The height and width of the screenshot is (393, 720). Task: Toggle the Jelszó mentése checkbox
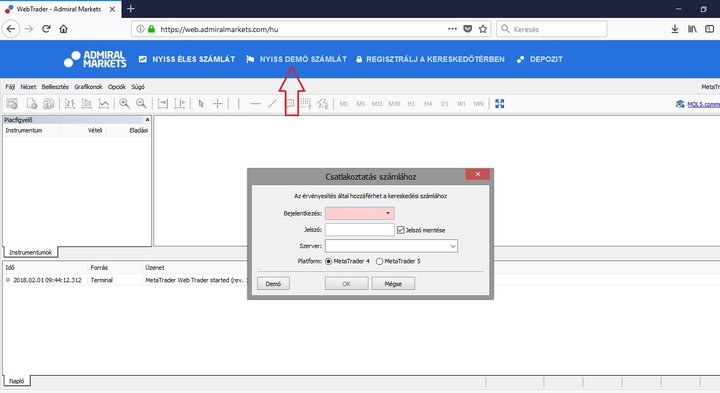pyautogui.click(x=401, y=230)
